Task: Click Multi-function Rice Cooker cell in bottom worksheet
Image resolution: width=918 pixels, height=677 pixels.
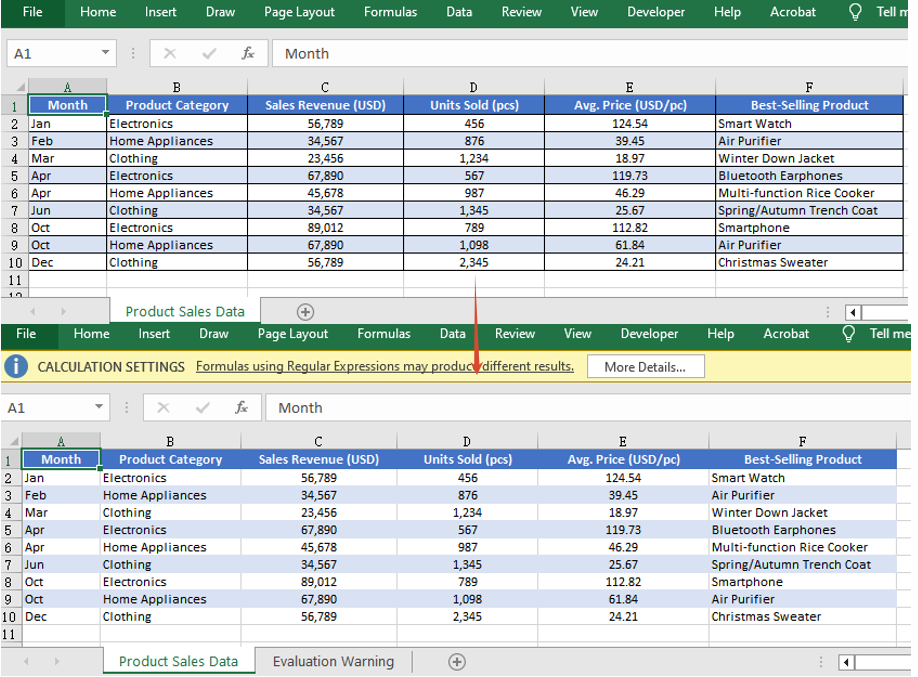Action: pyautogui.click(x=803, y=548)
